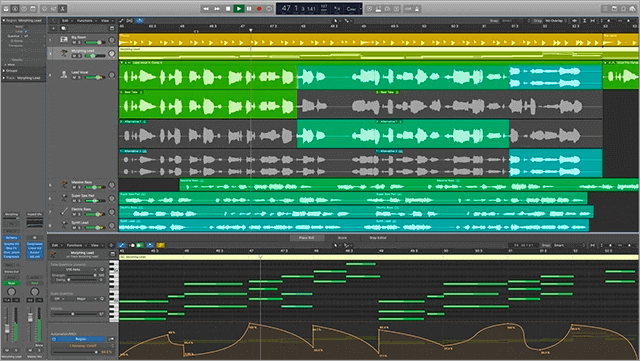The width and height of the screenshot is (640, 361).
Task: Click the green Play button in transport
Action: [239, 9]
